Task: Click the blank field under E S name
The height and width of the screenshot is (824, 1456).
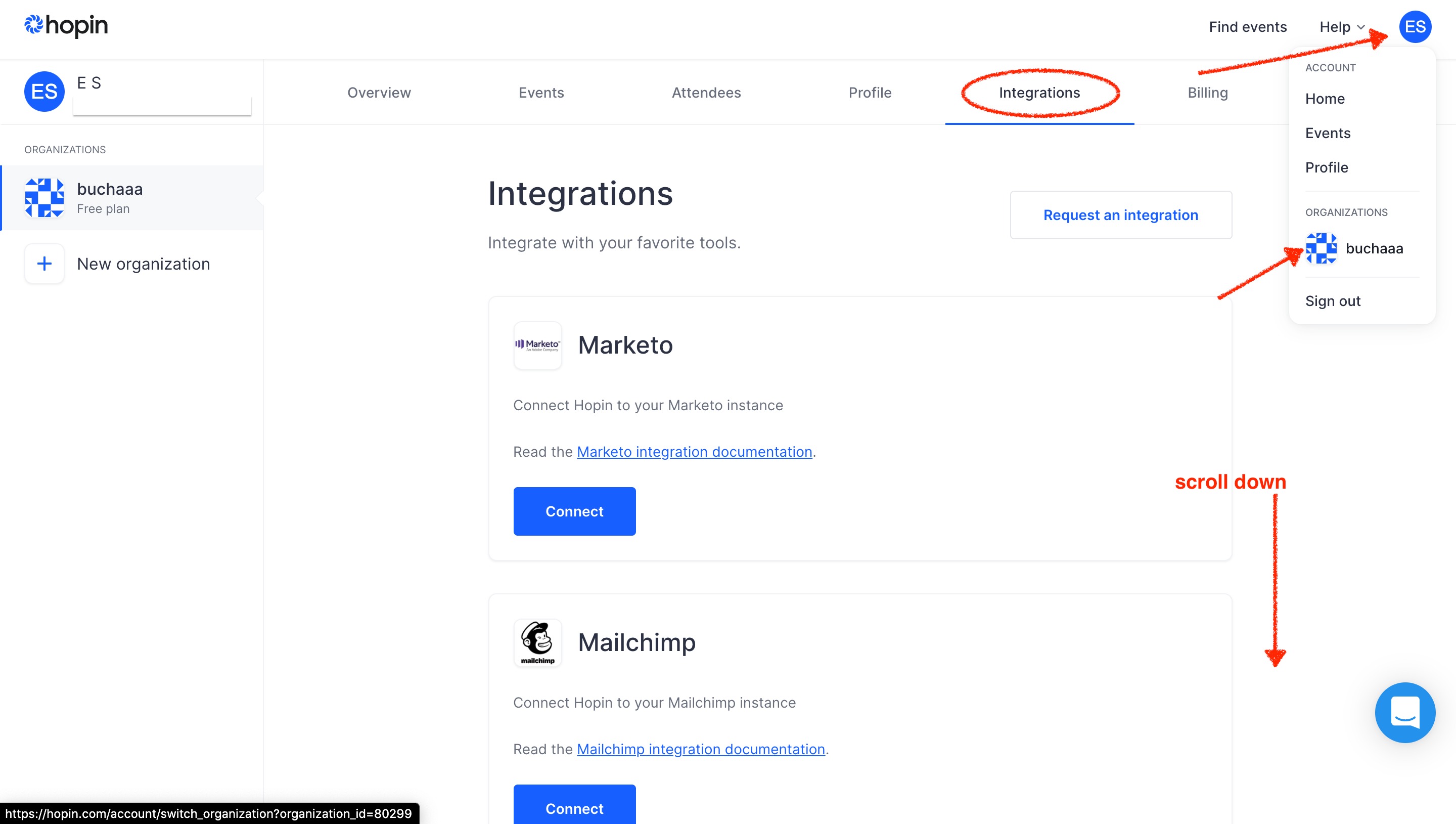Action: click(162, 105)
